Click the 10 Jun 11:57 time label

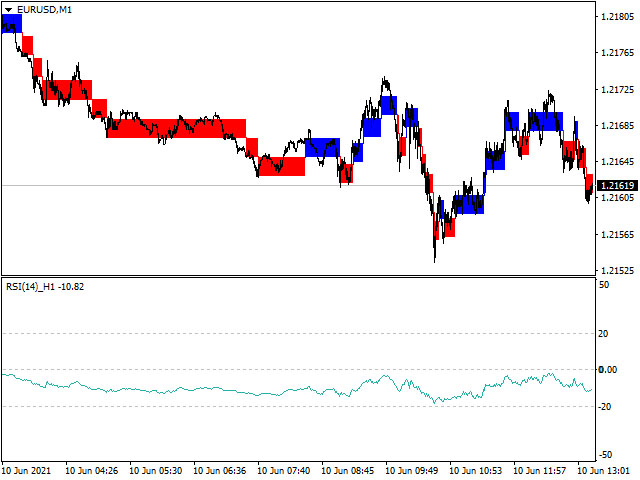pos(540,471)
